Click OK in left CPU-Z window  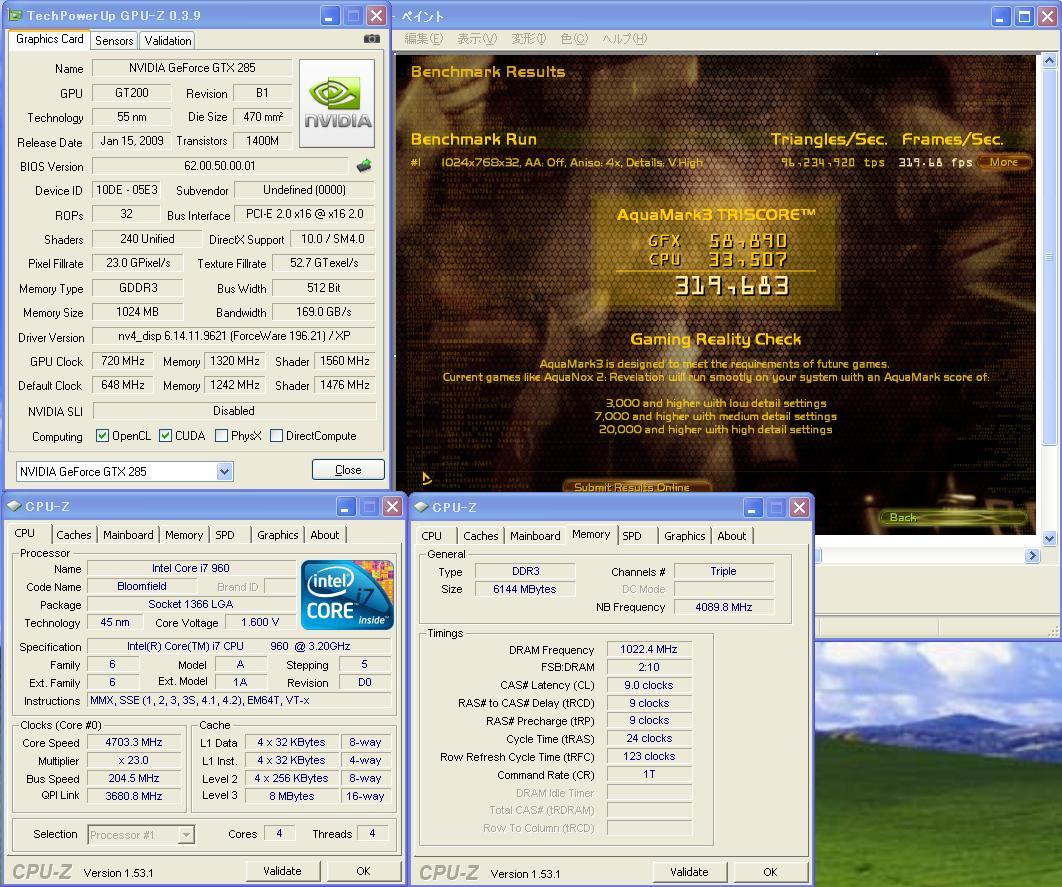(x=363, y=871)
